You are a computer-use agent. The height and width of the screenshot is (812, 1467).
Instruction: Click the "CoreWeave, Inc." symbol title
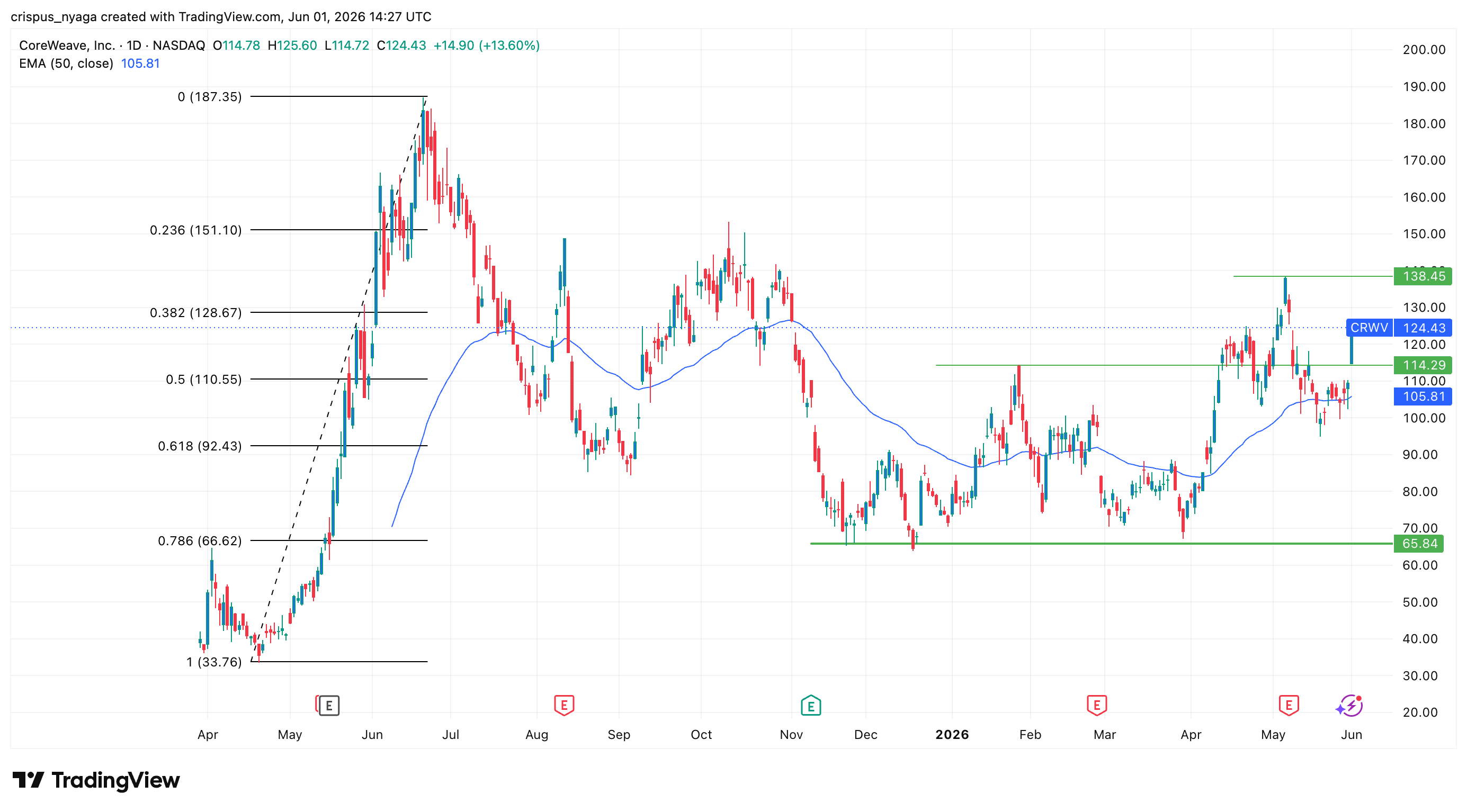[x=67, y=46]
